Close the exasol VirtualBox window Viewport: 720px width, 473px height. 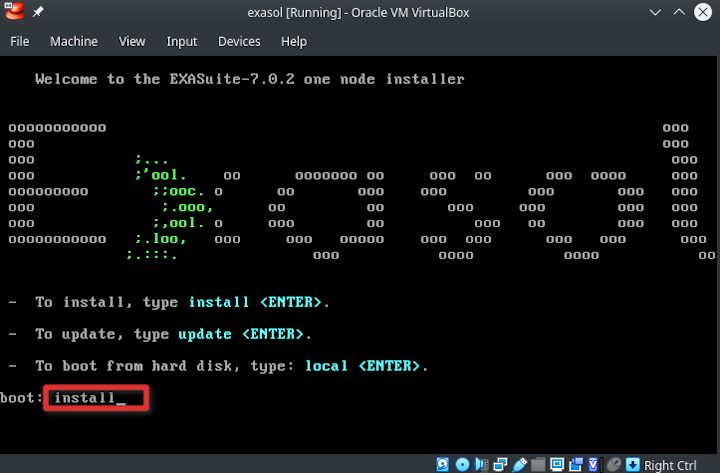point(703,12)
